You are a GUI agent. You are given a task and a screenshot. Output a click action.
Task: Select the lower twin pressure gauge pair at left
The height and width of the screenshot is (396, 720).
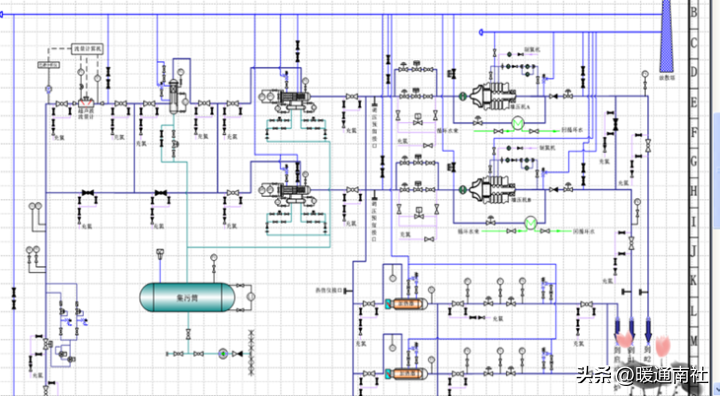pos(33,250)
